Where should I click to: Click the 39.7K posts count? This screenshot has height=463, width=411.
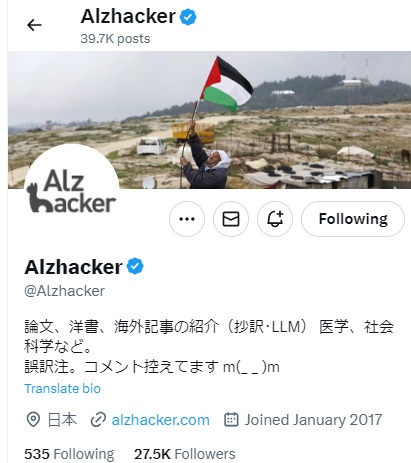coord(115,39)
